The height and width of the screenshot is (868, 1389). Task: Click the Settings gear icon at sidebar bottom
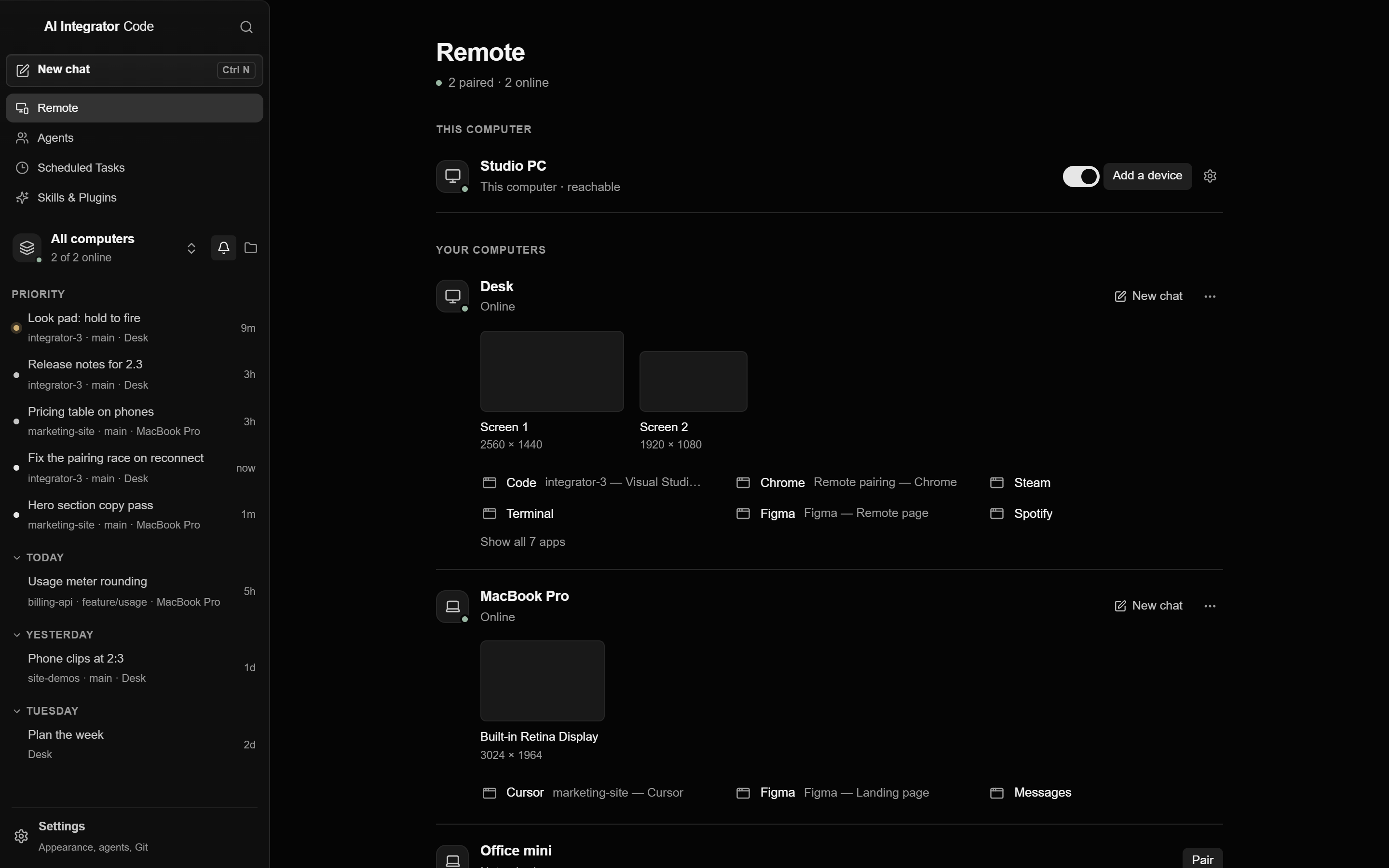(x=21, y=836)
